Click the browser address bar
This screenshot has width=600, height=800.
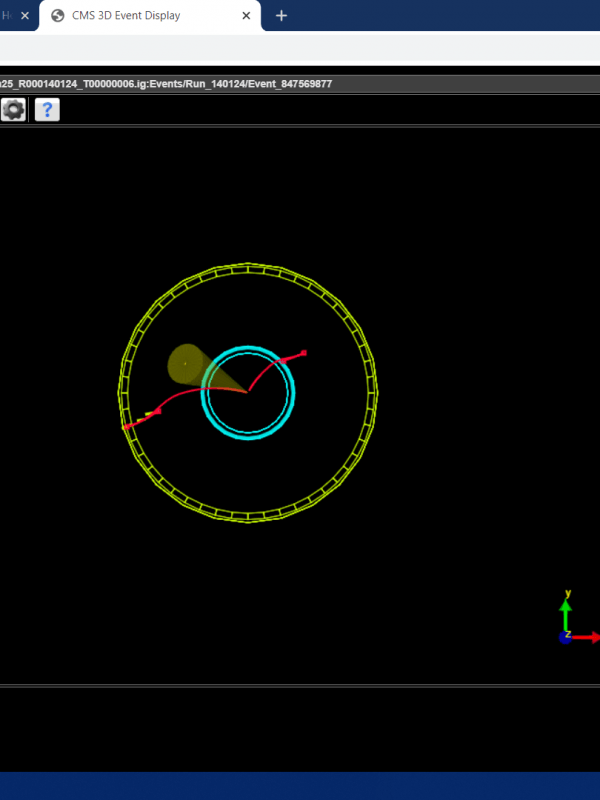click(x=300, y=48)
